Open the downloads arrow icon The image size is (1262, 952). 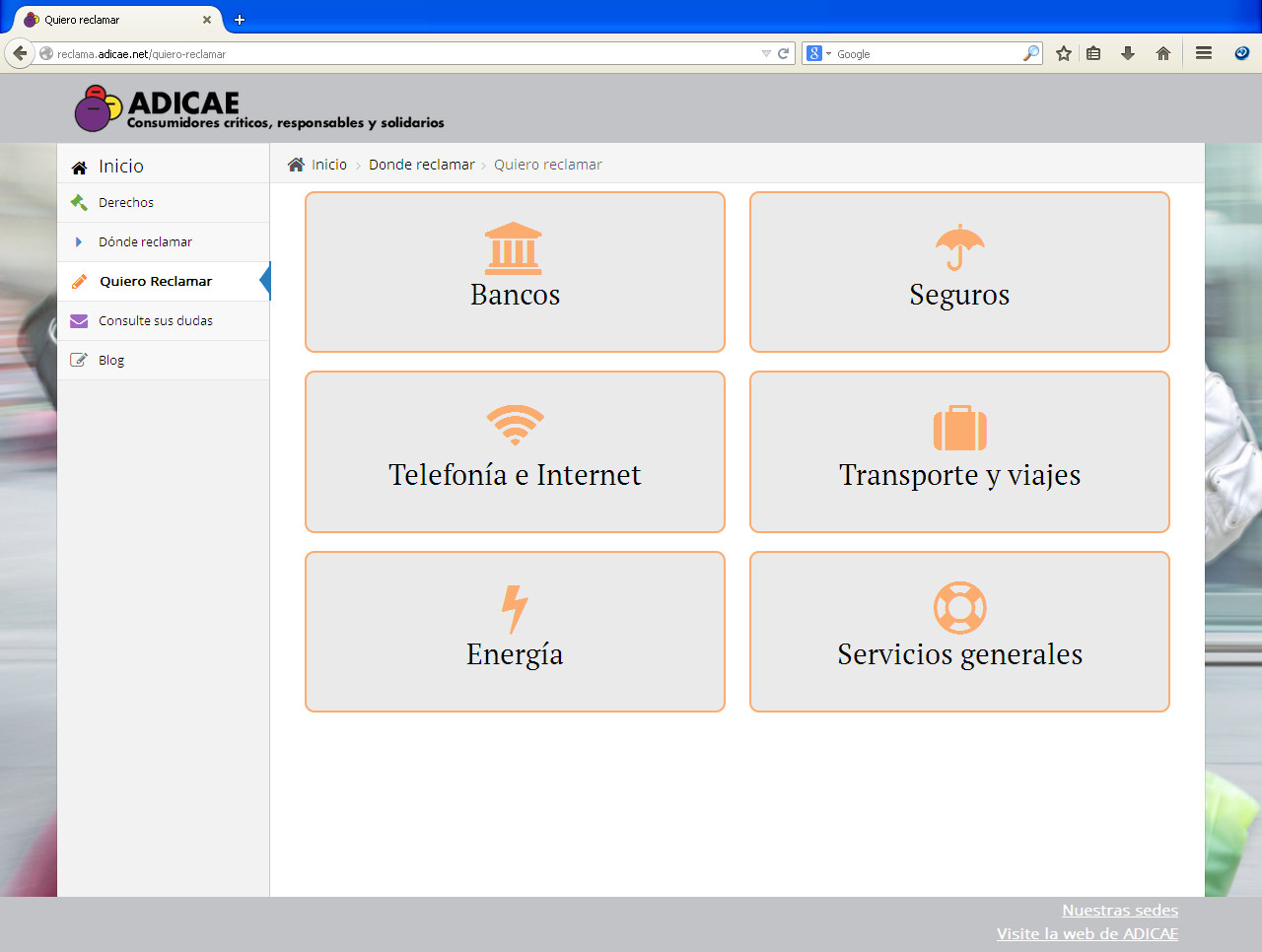tap(1128, 53)
